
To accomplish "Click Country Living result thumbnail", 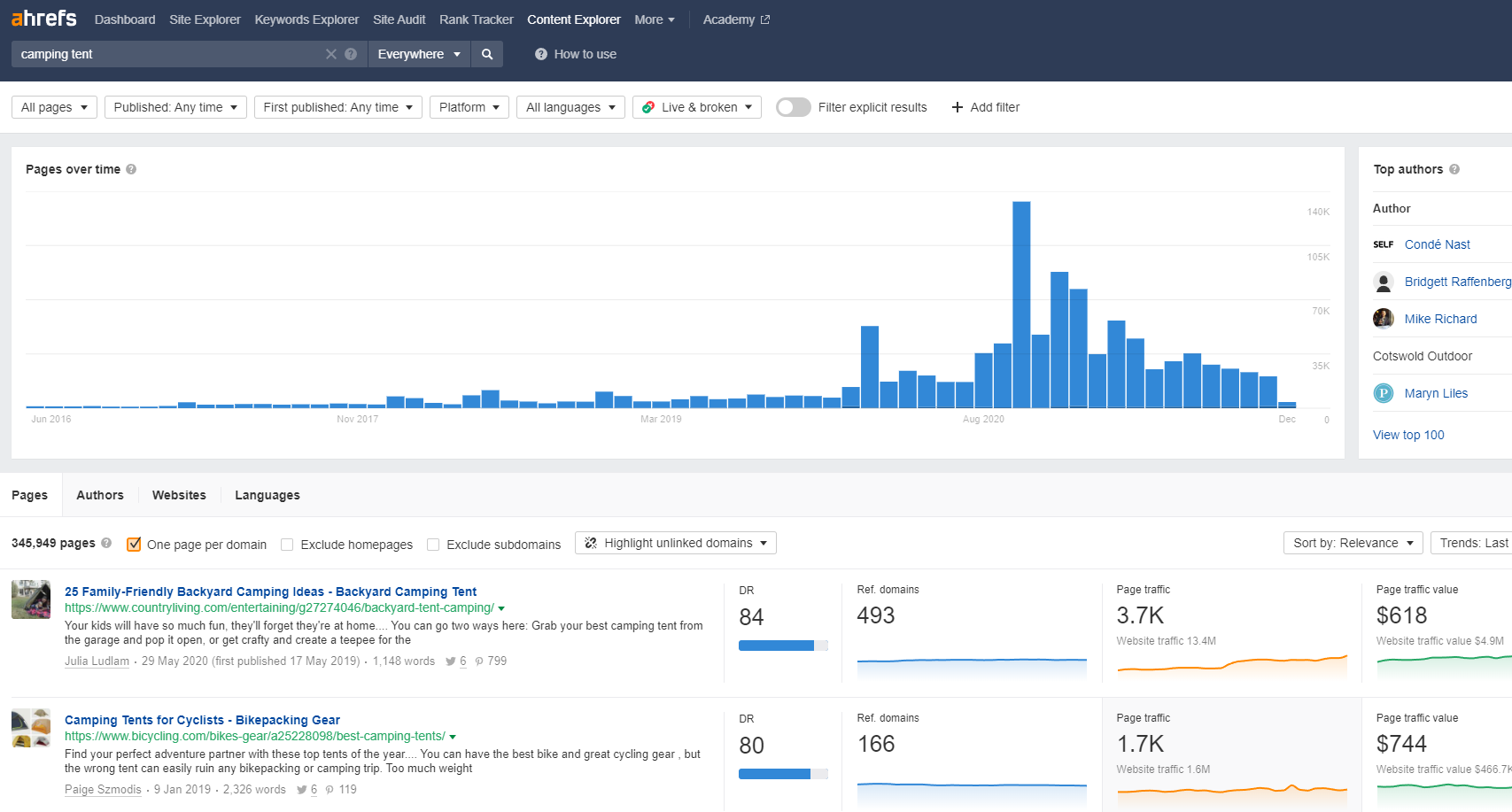I will pyautogui.click(x=31, y=599).
